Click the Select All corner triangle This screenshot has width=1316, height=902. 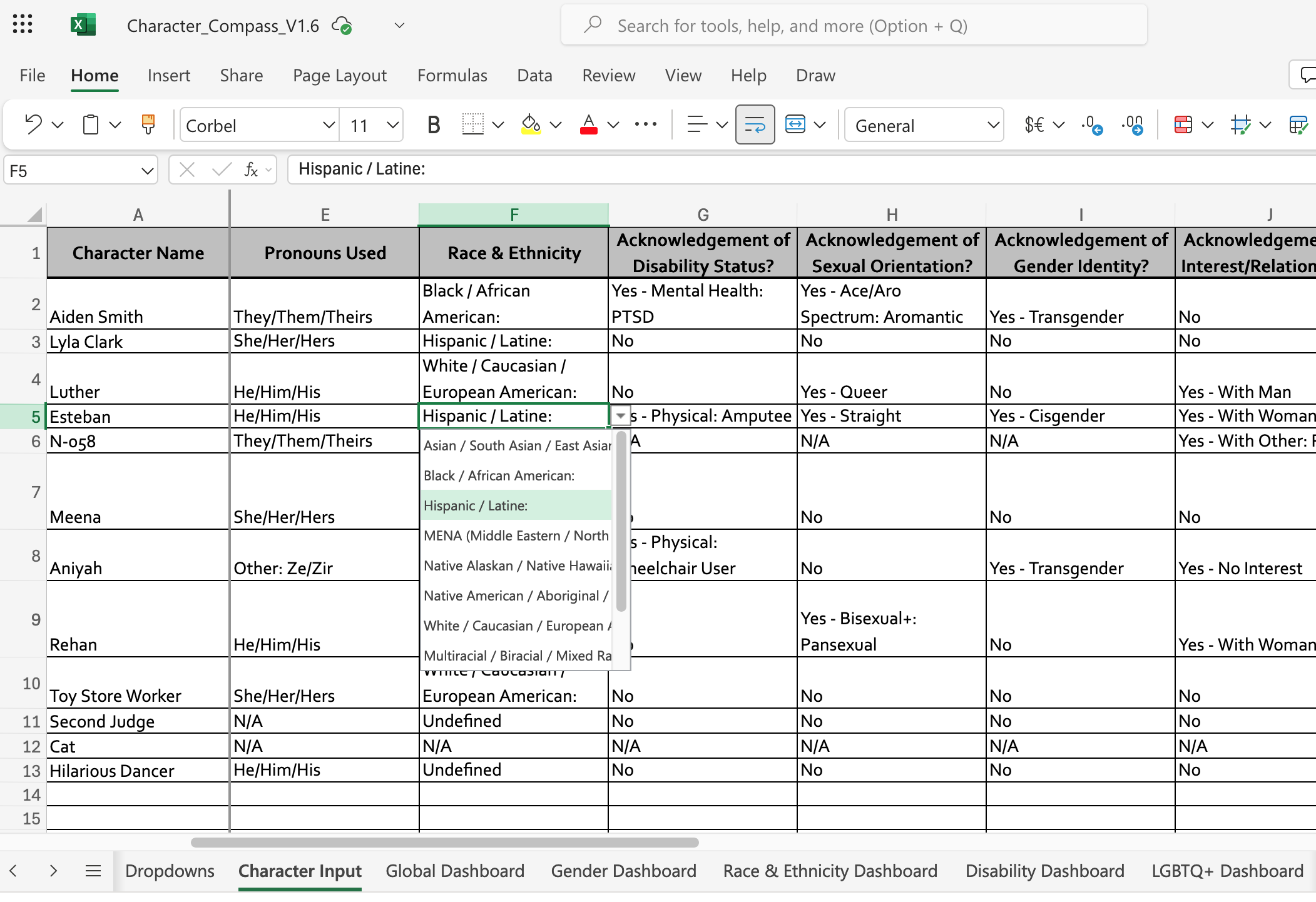click(x=35, y=215)
